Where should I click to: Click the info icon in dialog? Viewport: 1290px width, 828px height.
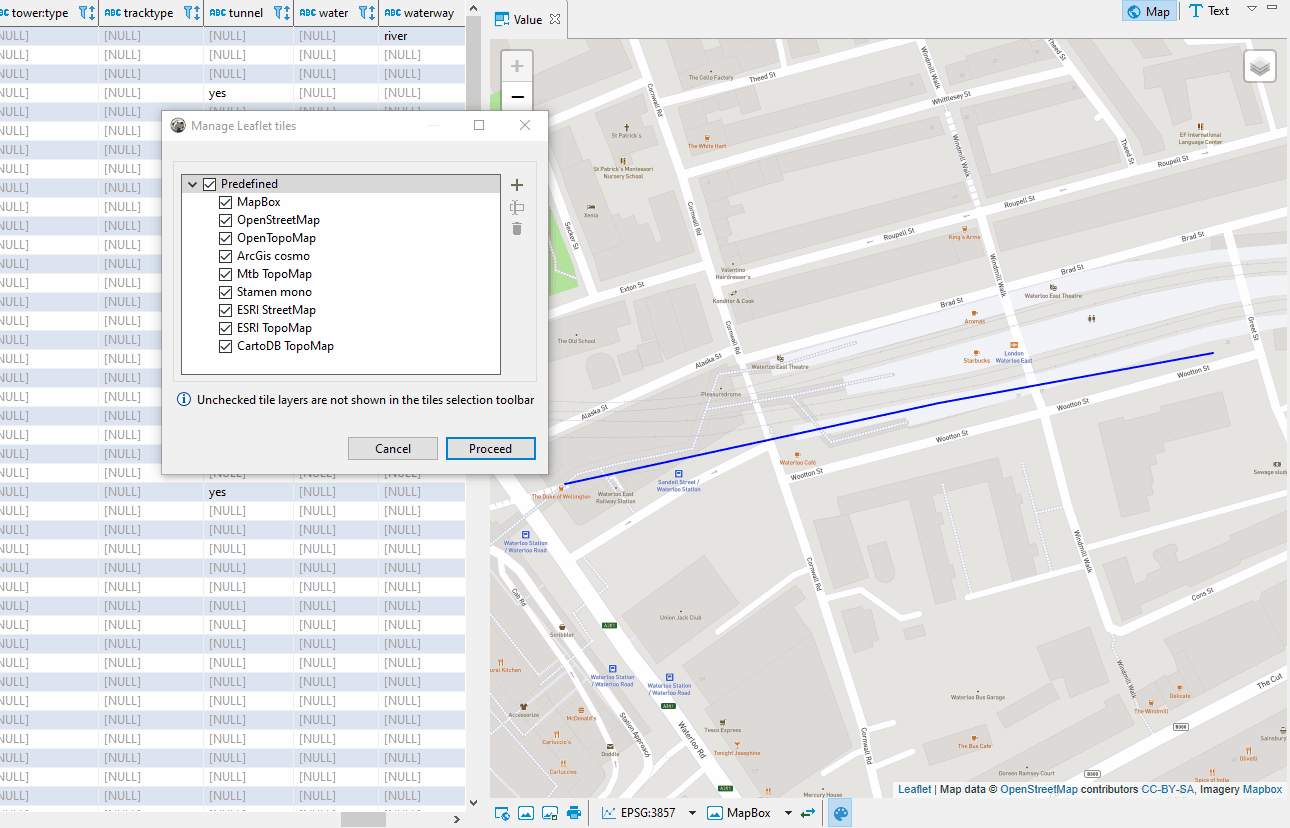point(184,400)
